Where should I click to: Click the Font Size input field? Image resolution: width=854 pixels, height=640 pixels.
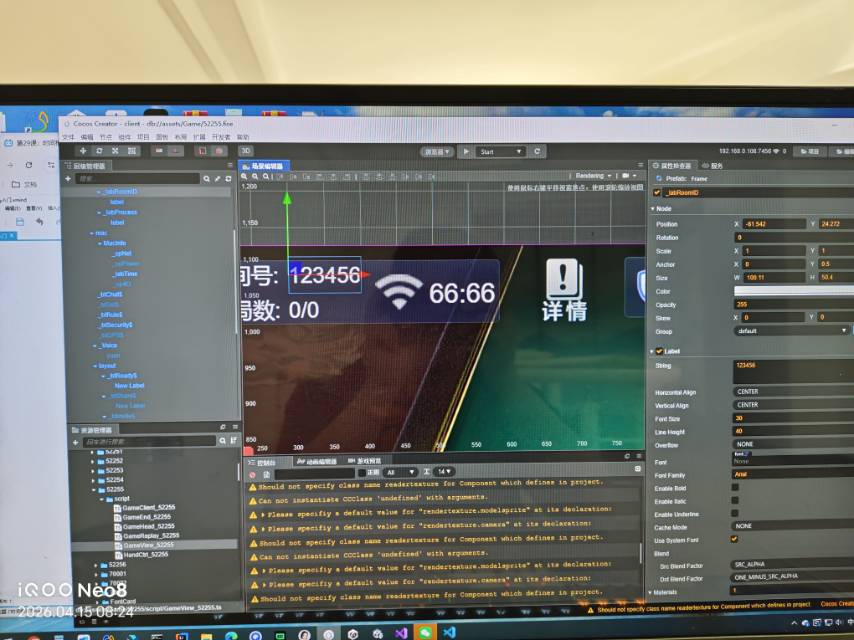click(x=790, y=418)
